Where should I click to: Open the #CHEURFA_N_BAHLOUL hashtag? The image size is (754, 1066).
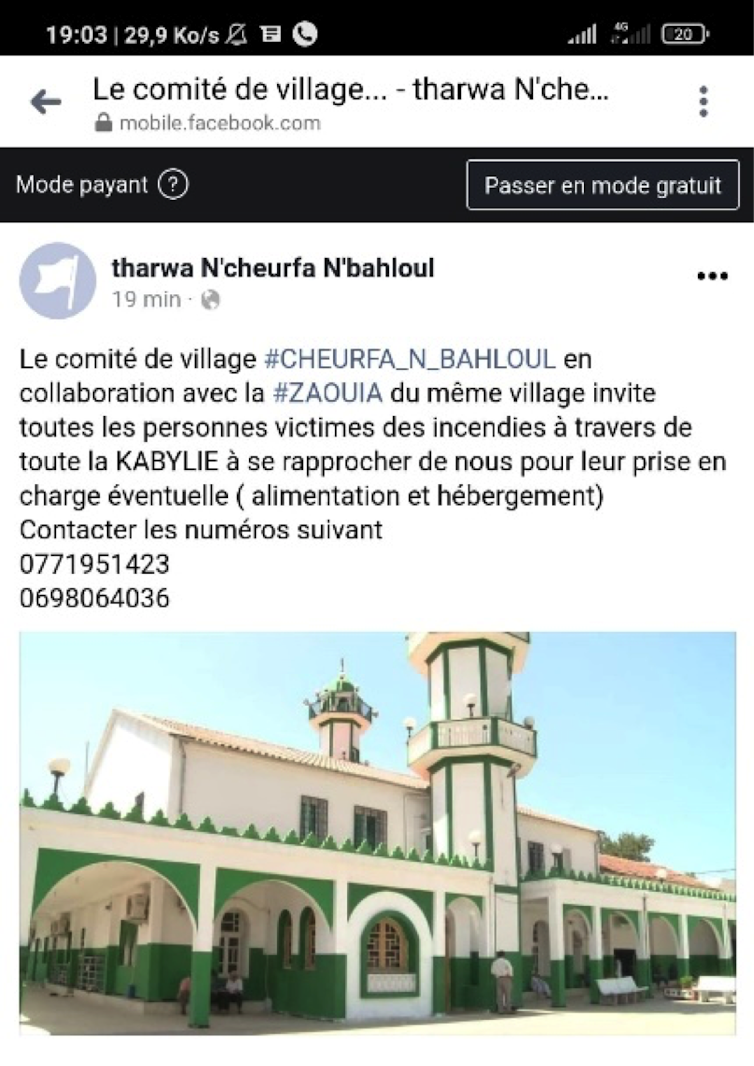tap(409, 359)
